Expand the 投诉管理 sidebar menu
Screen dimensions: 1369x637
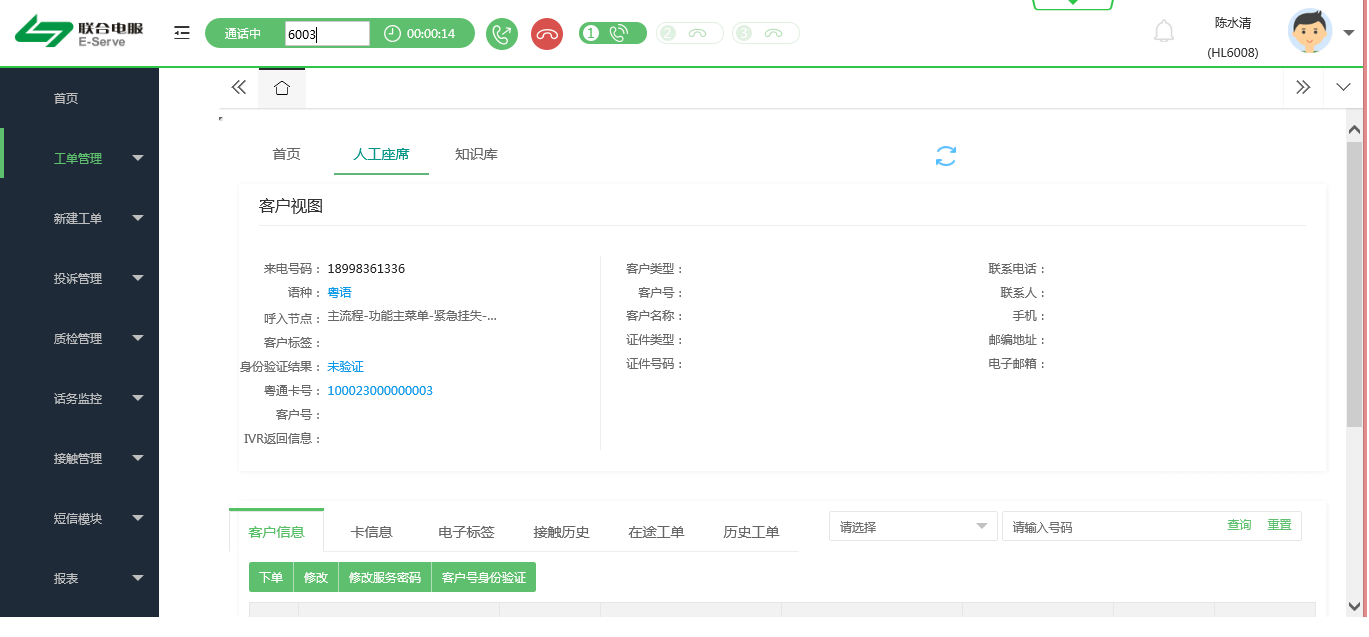(x=100, y=278)
